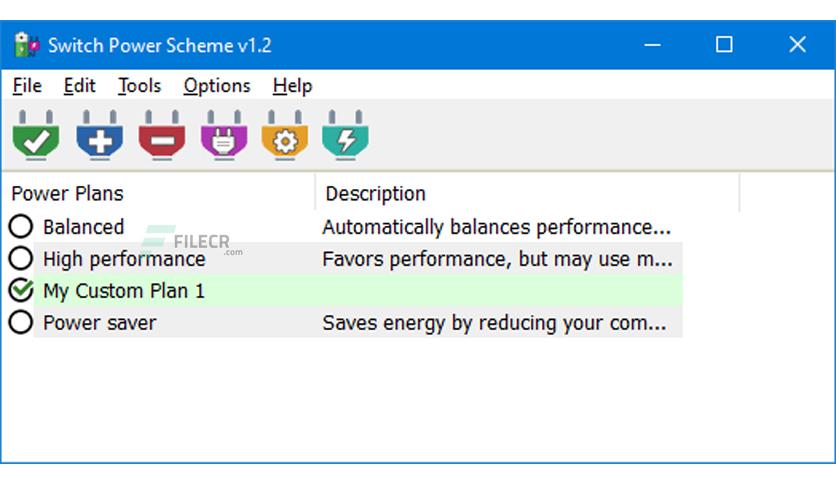Screen dimensions: 836x484
Task: Open the File menu
Action: pos(27,86)
